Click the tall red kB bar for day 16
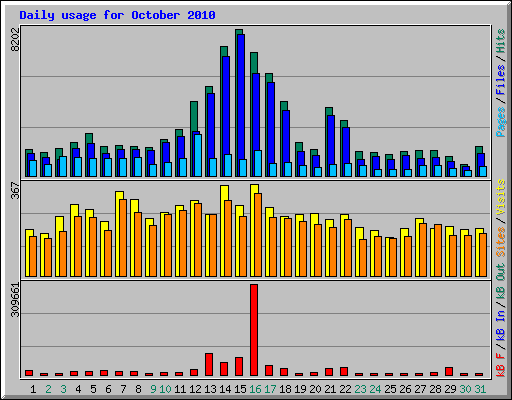This screenshot has width=512, height=400. (254, 330)
